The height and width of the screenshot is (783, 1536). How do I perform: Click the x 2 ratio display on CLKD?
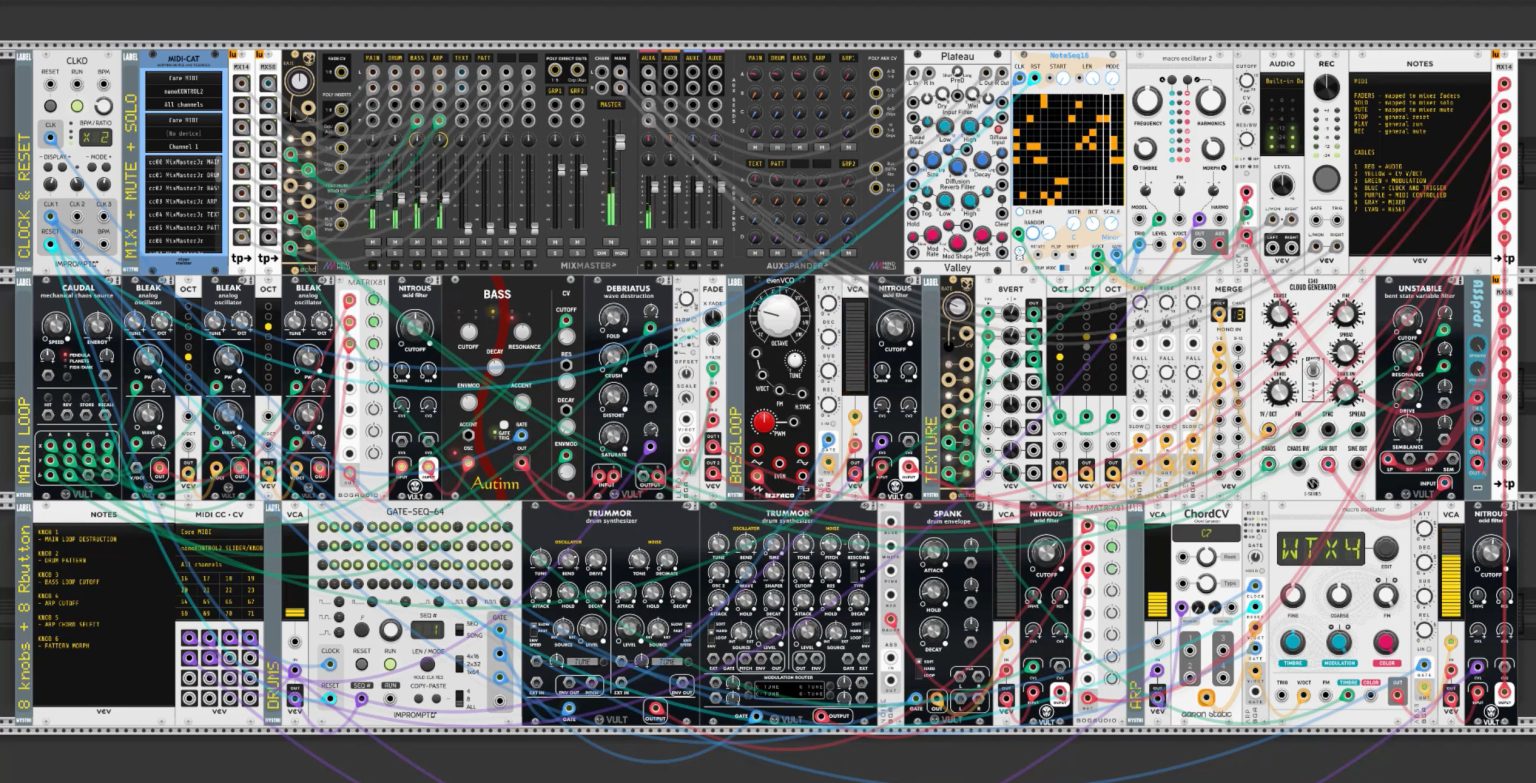[97, 136]
